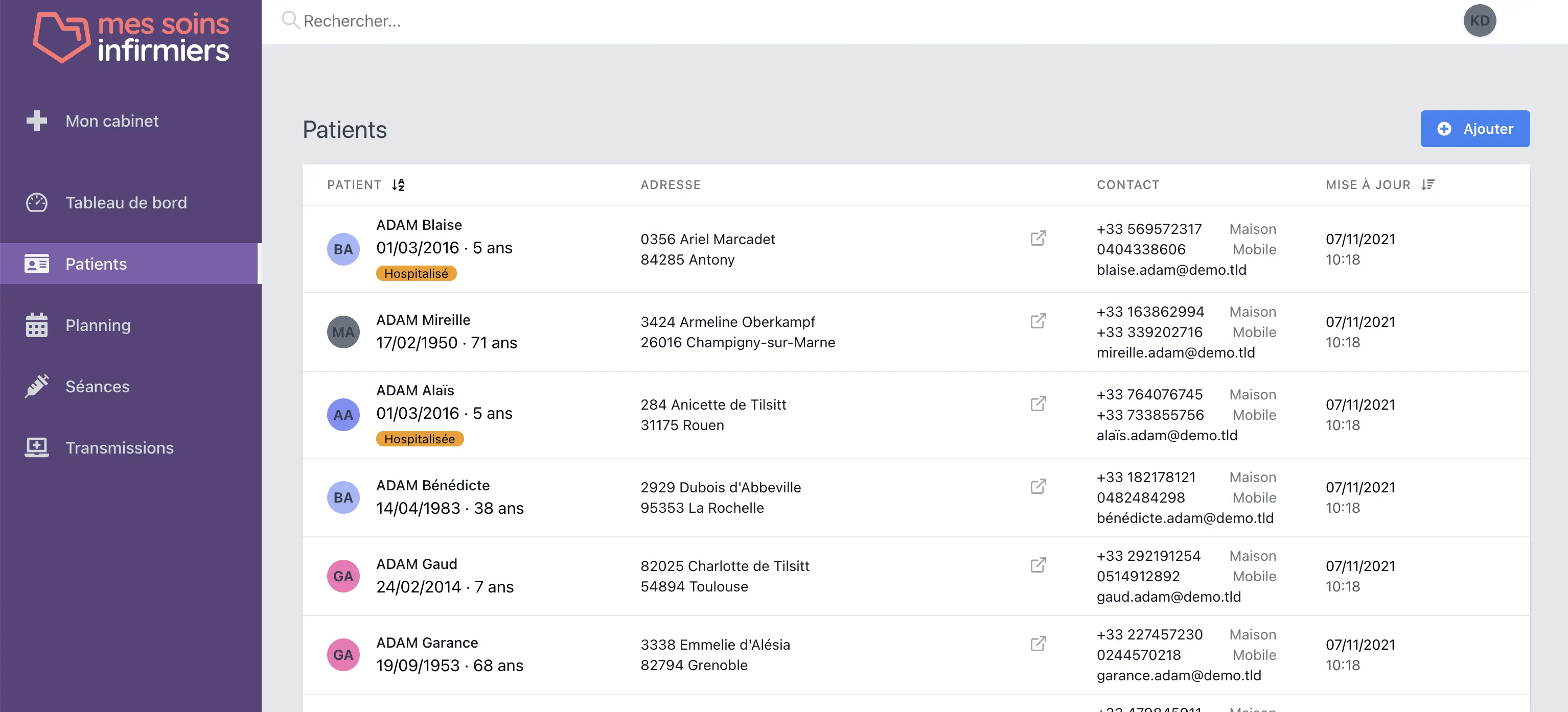The image size is (1568, 712).
Task: Click the CONTACT column header
Action: [x=1127, y=184]
